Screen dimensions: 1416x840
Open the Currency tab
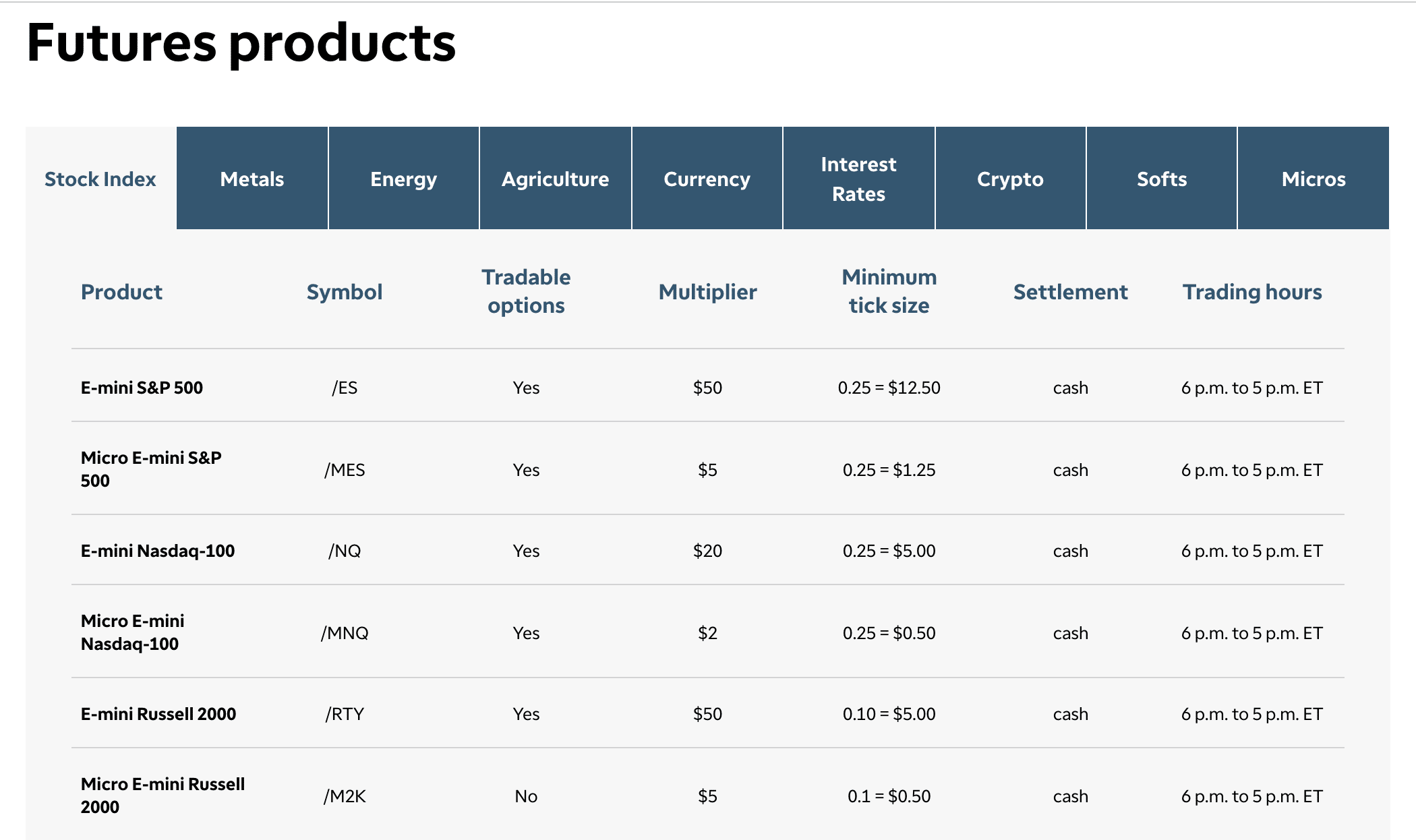click(707, 179)
